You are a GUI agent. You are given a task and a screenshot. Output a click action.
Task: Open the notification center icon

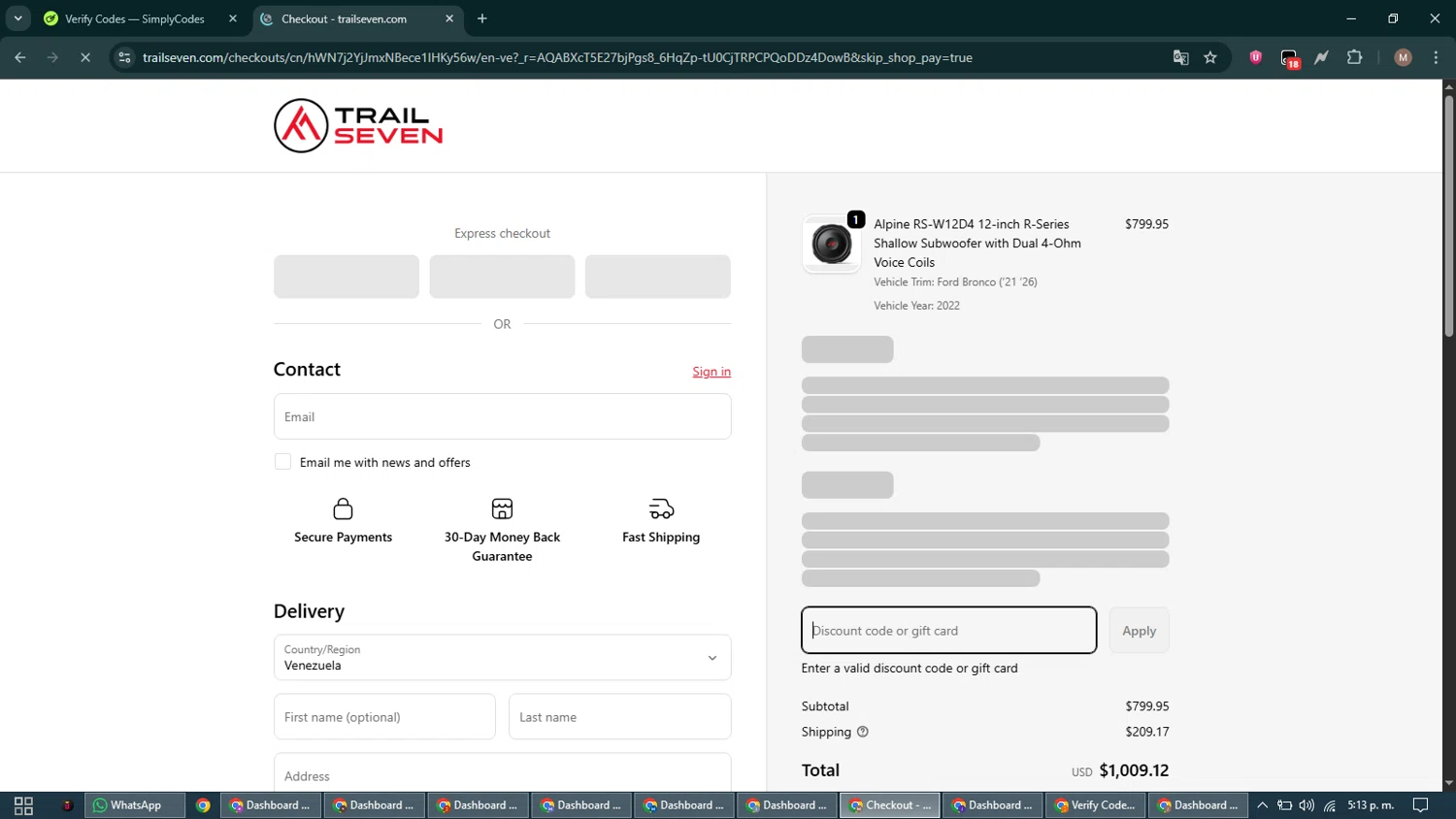point(1420,805)
